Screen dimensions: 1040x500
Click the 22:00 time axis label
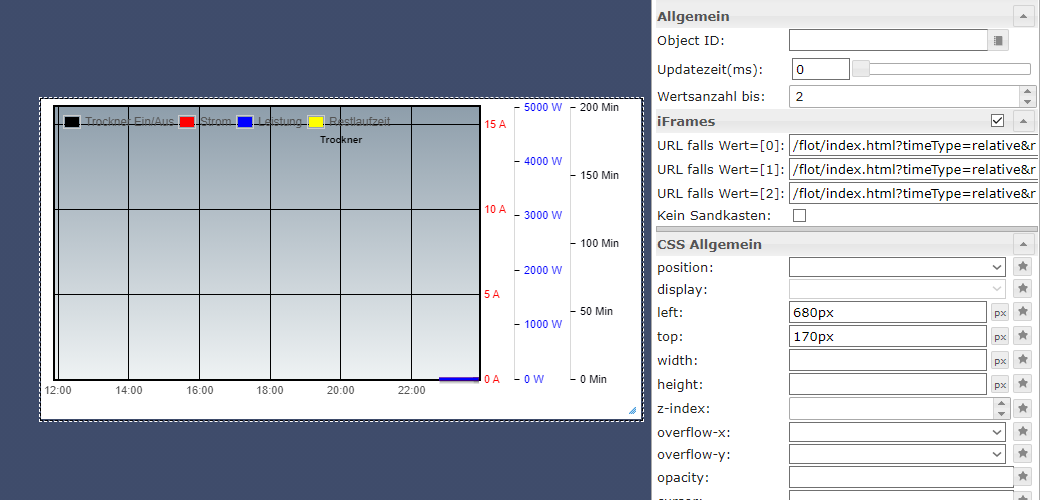coord(411,391)
